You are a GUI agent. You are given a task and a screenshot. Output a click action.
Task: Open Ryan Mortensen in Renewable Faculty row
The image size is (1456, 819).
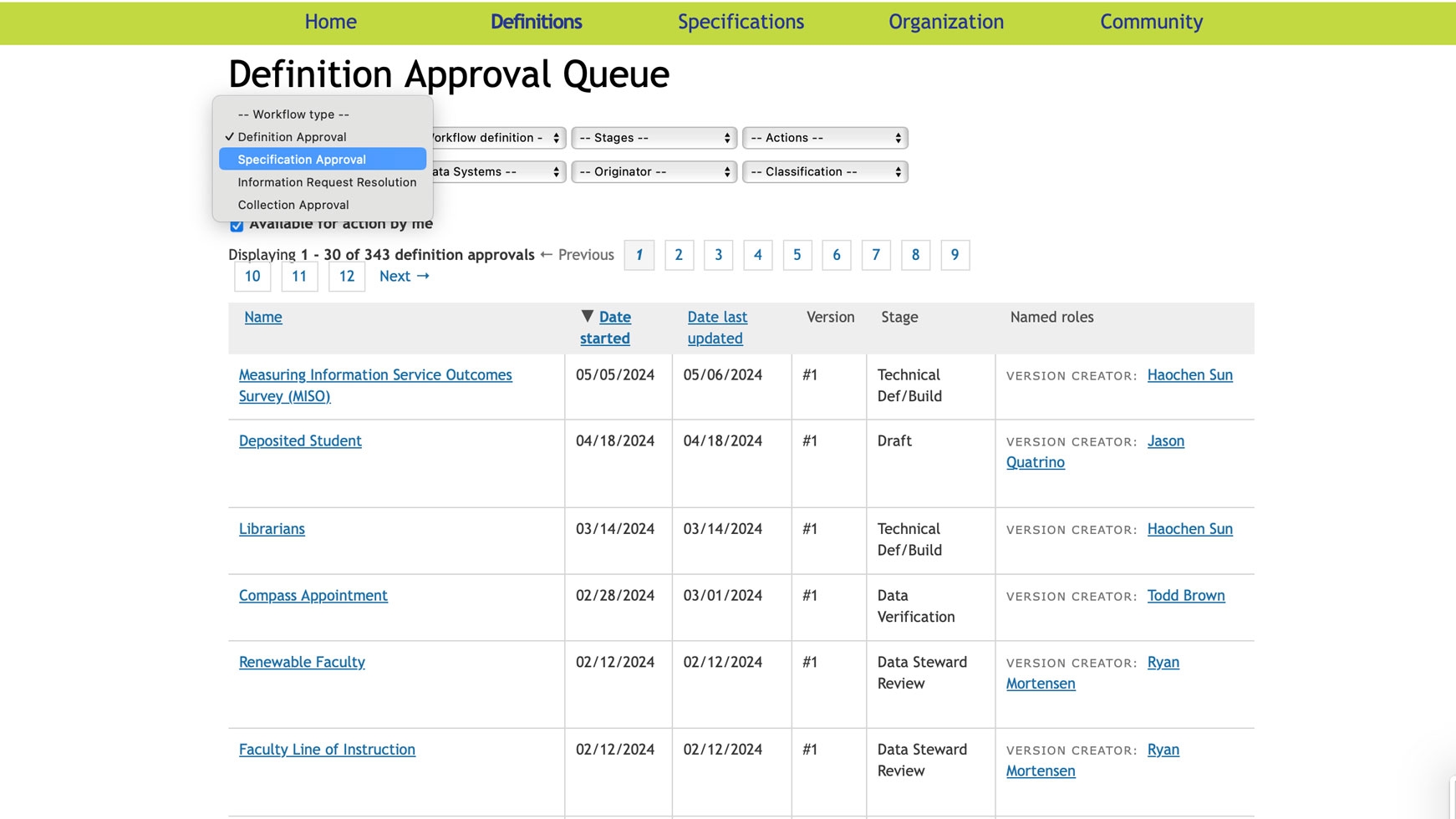(1092, 673)
